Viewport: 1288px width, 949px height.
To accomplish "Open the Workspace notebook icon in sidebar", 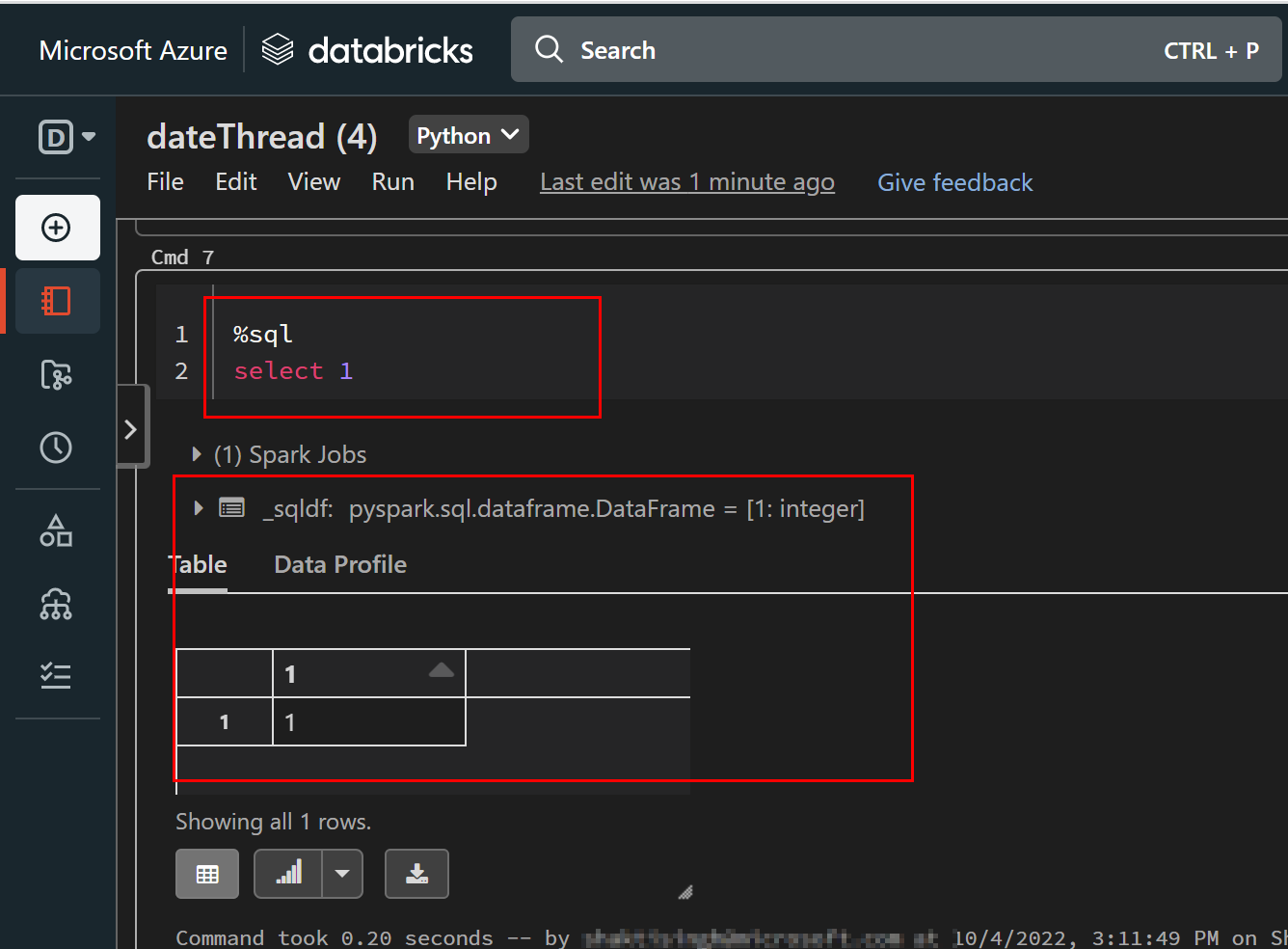I will [57, 301].
